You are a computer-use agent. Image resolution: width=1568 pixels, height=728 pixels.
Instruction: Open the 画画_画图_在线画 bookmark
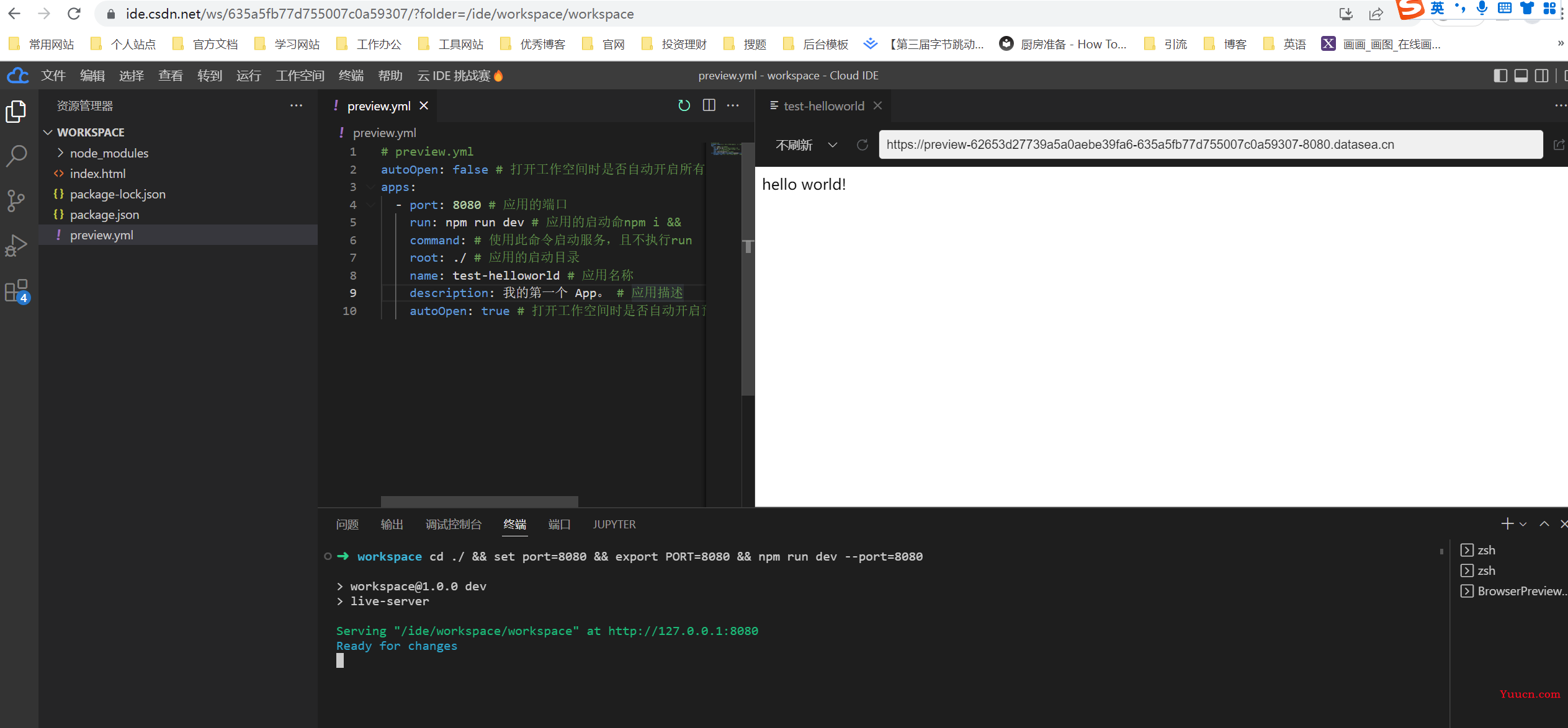[x=1381, y=44]
